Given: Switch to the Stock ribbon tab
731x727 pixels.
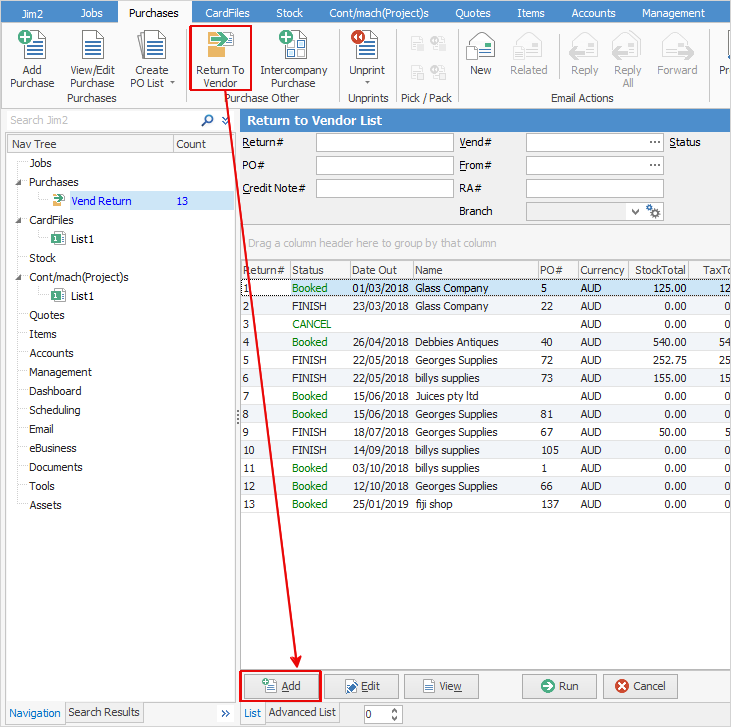Looking at the screenshot, I should pyautogui.click(x=289, y=13).
